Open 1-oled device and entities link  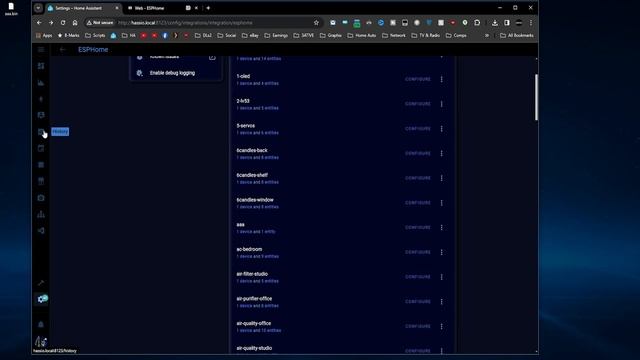click(258, 83)
